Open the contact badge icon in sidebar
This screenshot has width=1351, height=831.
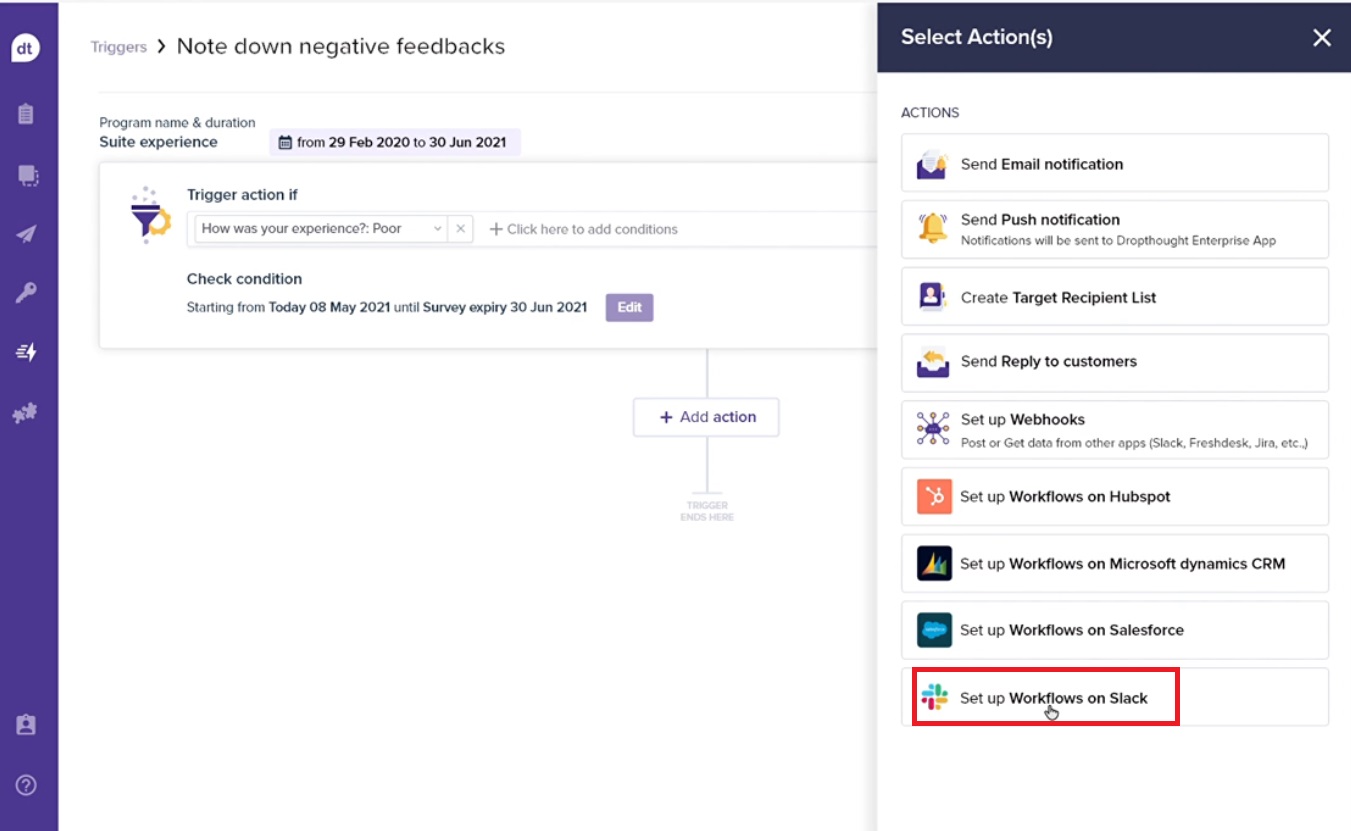click(27, 726)
